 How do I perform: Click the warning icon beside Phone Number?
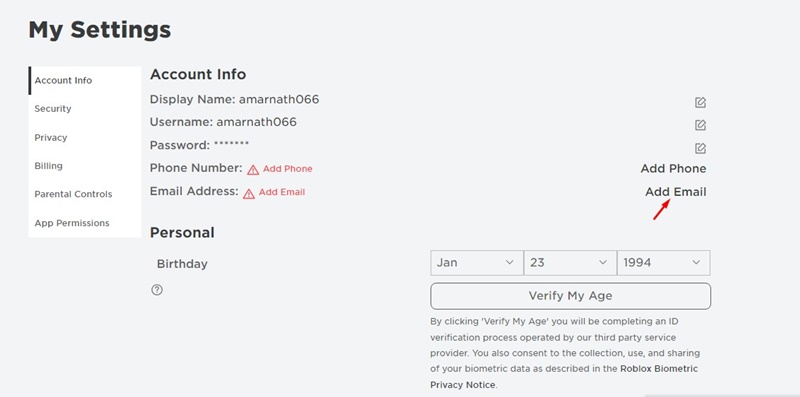253,169
